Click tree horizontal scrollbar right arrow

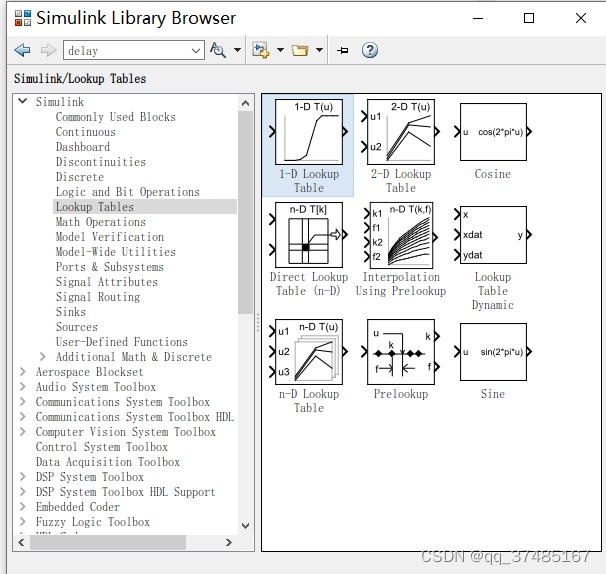[229, 542]
